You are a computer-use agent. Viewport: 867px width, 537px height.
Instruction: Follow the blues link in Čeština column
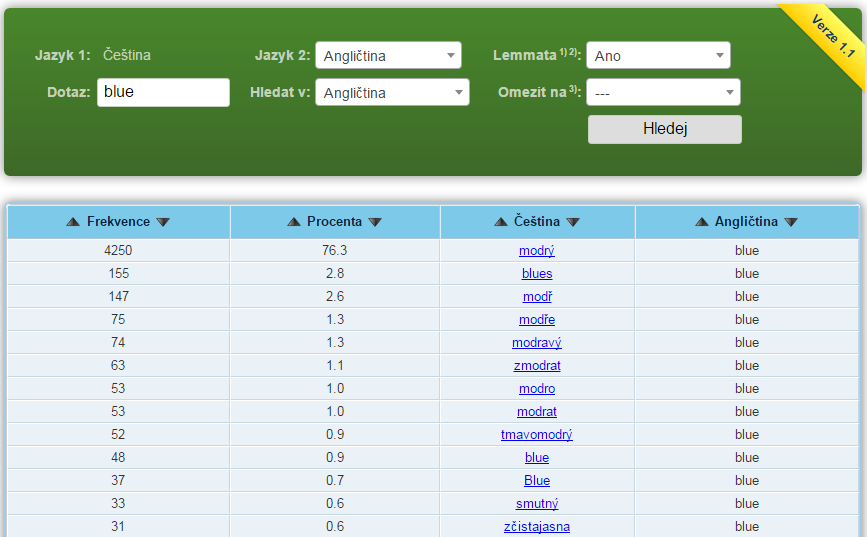pos(537,274)
